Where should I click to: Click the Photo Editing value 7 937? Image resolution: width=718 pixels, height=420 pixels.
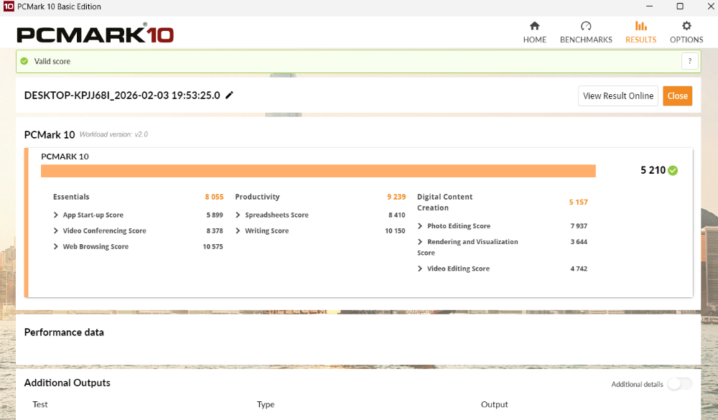click(579, 226)
